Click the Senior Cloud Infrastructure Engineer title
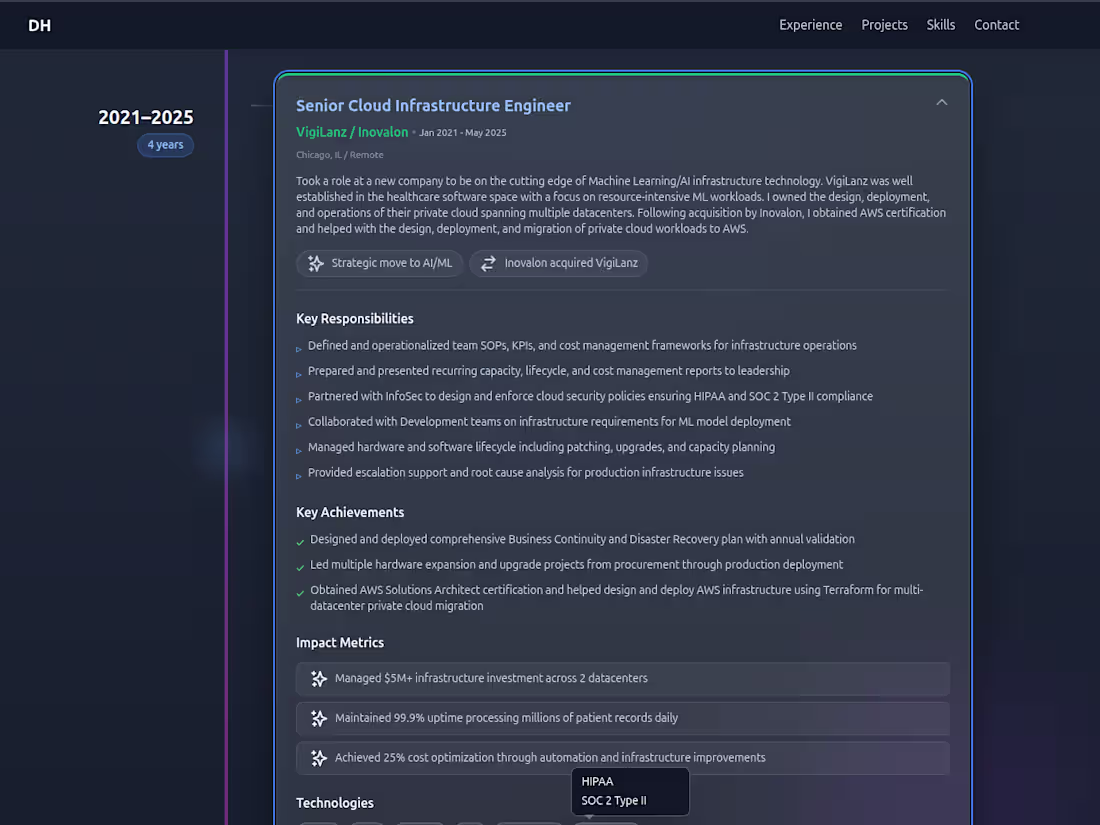This screenshot has width=1100, height=825. click(x=433, y=106)
